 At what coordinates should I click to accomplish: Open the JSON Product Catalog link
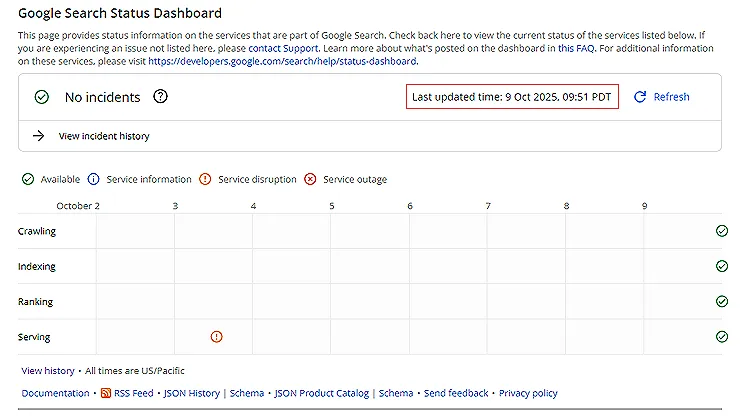321,393
